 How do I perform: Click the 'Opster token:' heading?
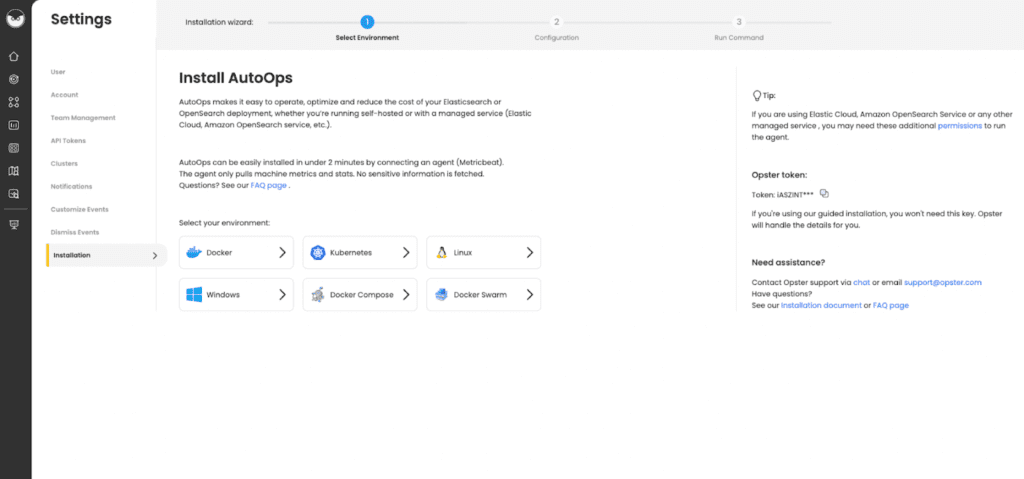pyautogui.click(x=780, y=174)
